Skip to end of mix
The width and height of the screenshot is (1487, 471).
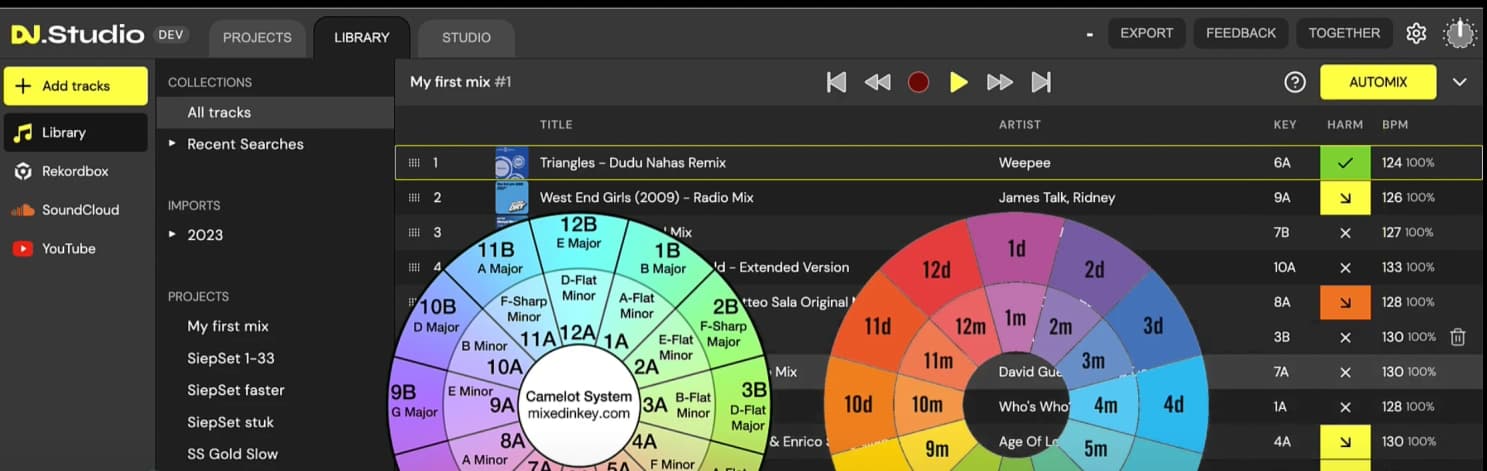click(x=1041, y=82)
